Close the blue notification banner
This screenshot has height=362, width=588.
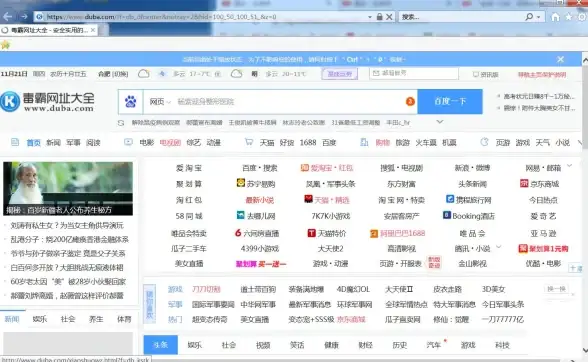click(561, 59)
